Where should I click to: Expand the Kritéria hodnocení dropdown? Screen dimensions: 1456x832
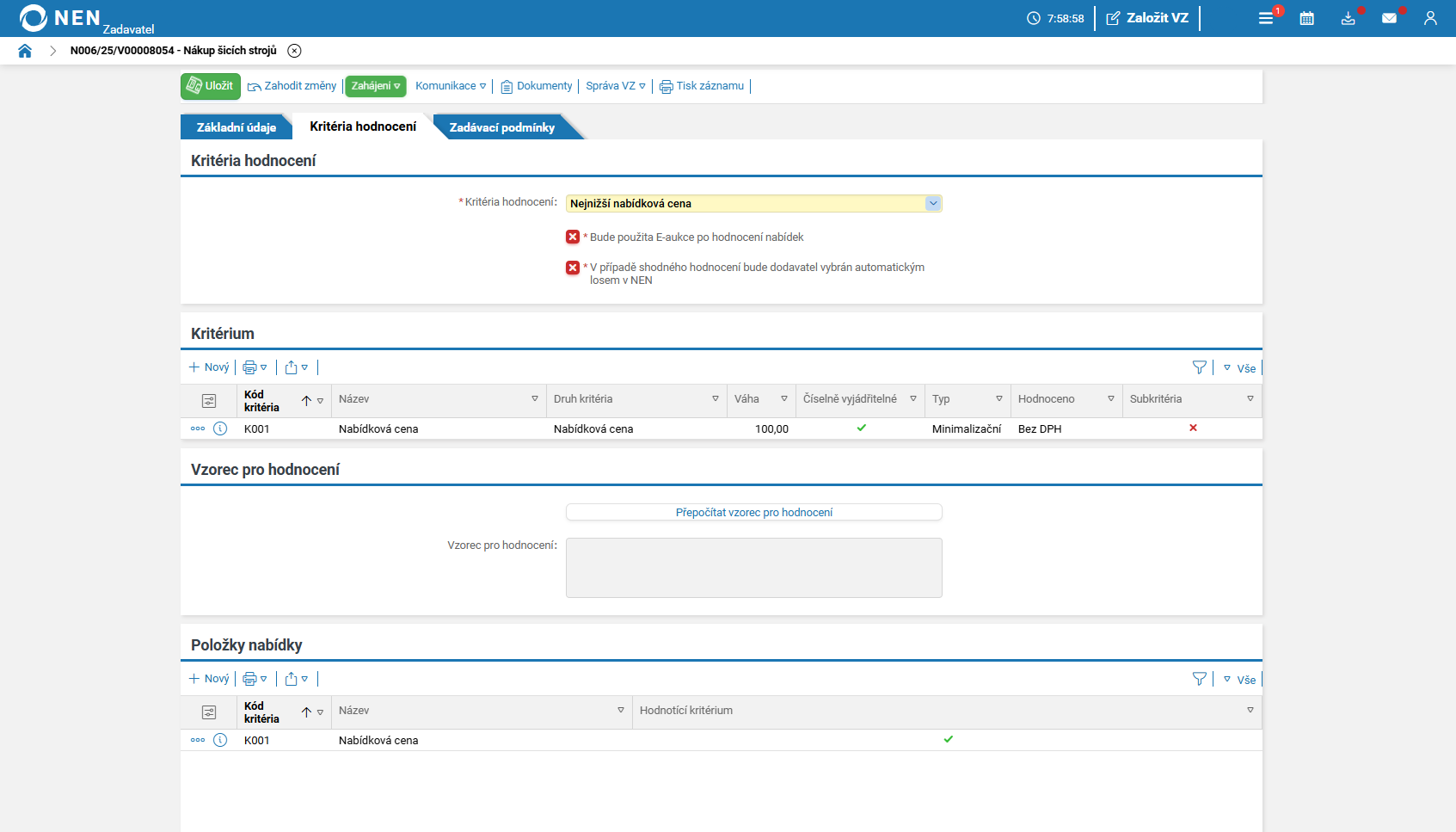932,204
